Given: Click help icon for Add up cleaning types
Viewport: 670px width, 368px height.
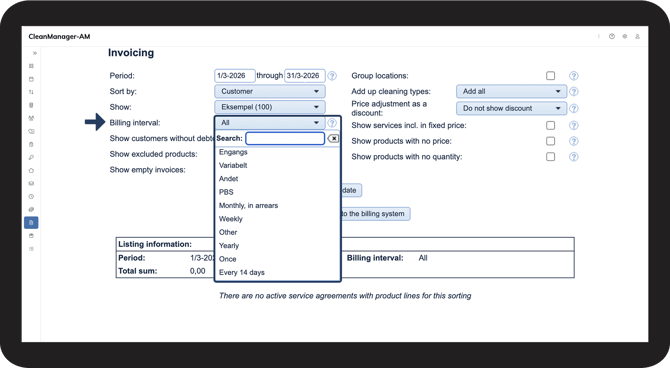Looking at the screenshot, I should tap(573, 91).
